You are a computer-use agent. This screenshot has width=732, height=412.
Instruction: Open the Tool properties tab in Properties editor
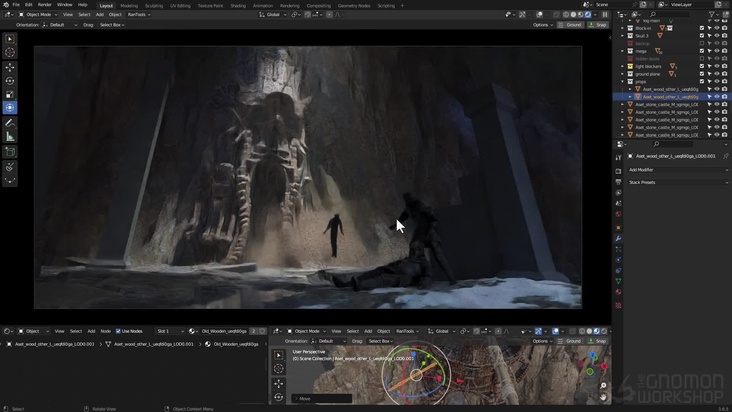pos(619,158)
